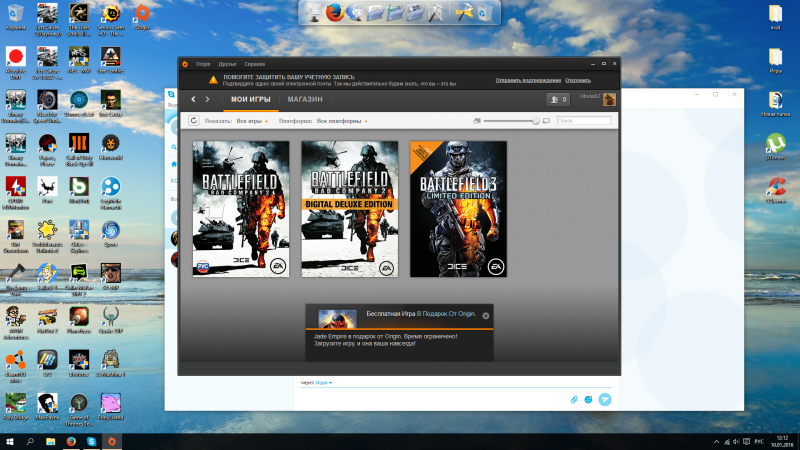
Task: Click the taskbar search magnifier
Action: tap(30, 441)
